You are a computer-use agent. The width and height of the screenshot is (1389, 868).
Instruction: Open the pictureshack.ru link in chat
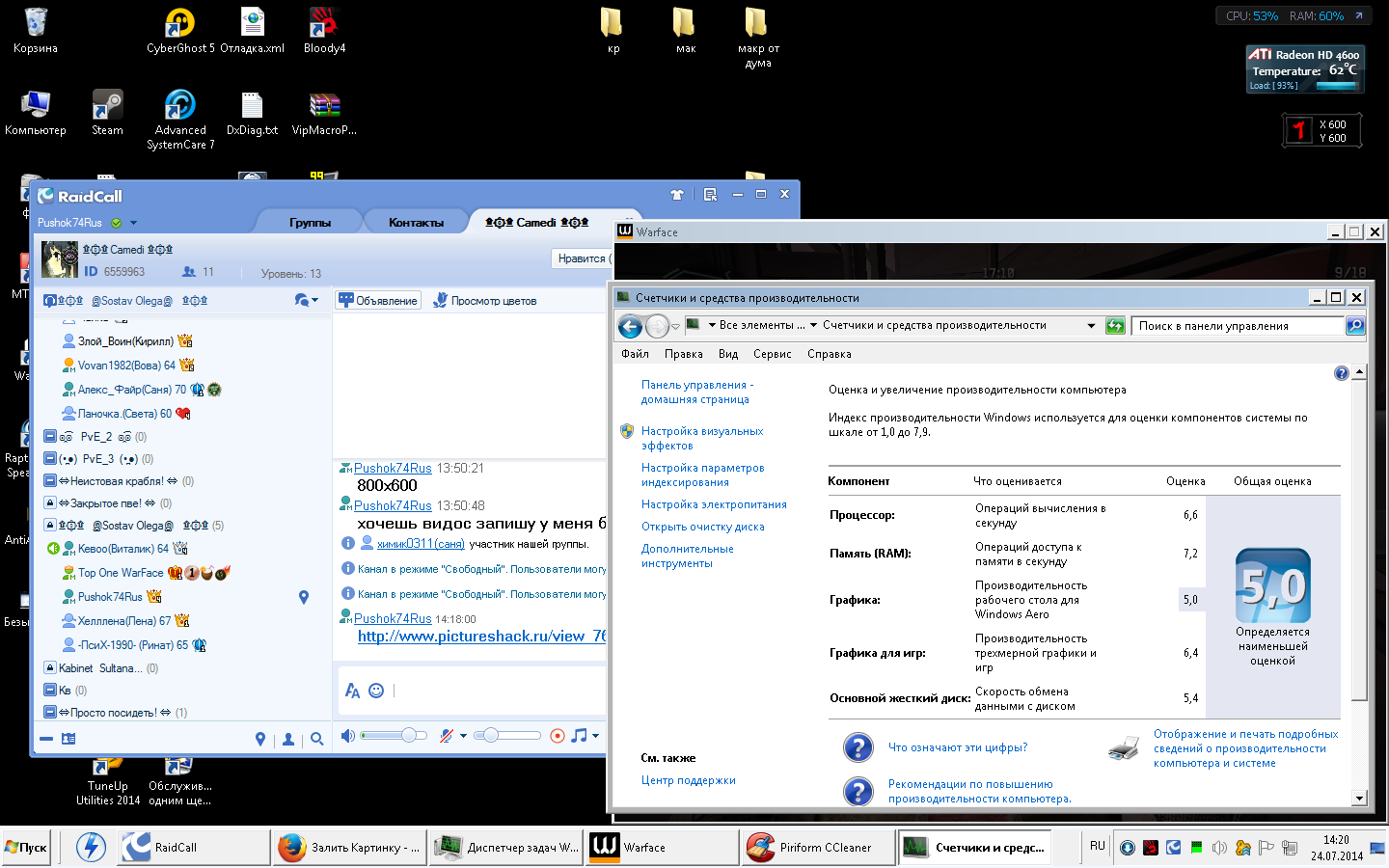click(482, 637)
